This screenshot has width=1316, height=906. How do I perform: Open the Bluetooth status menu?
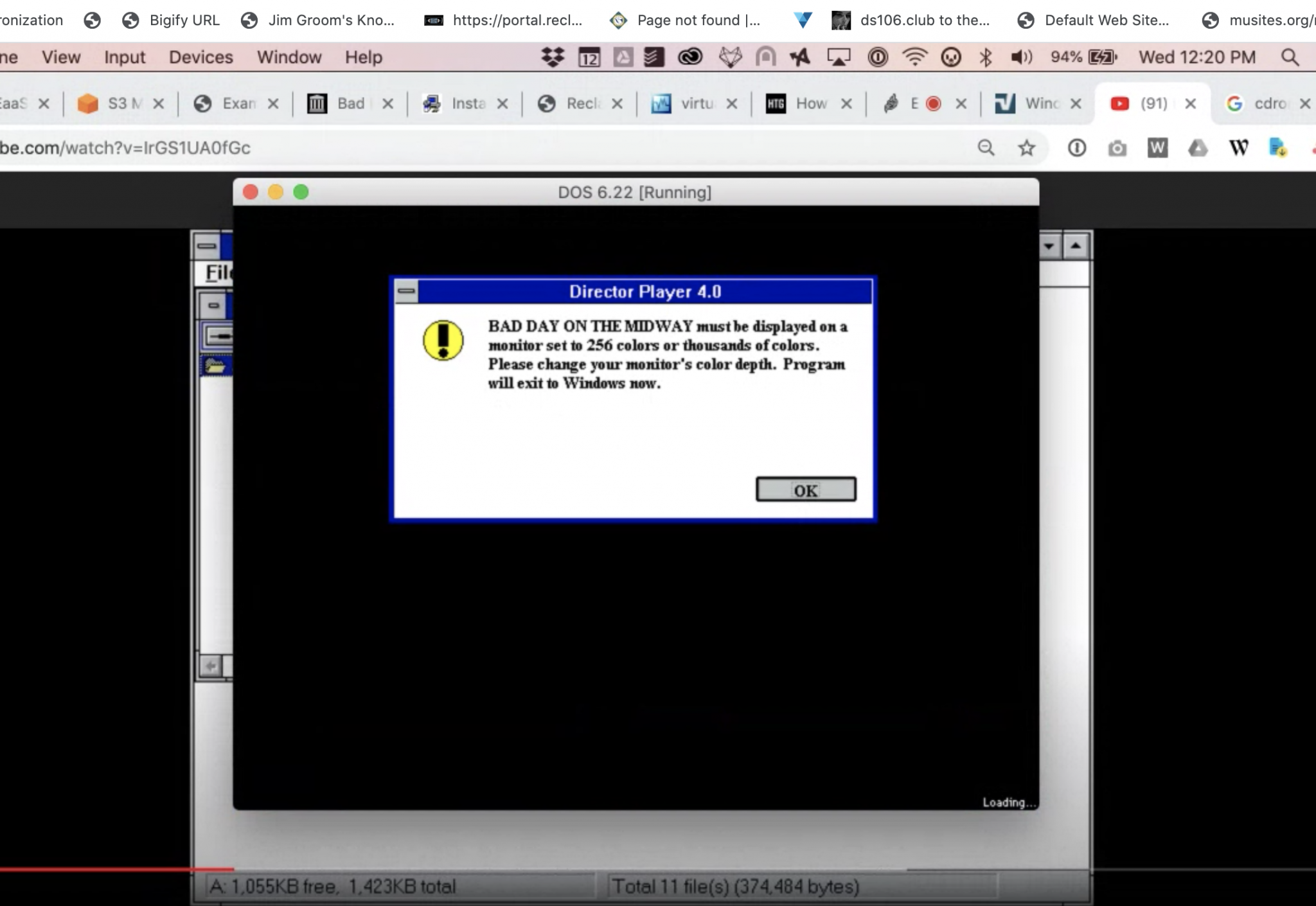986,57
